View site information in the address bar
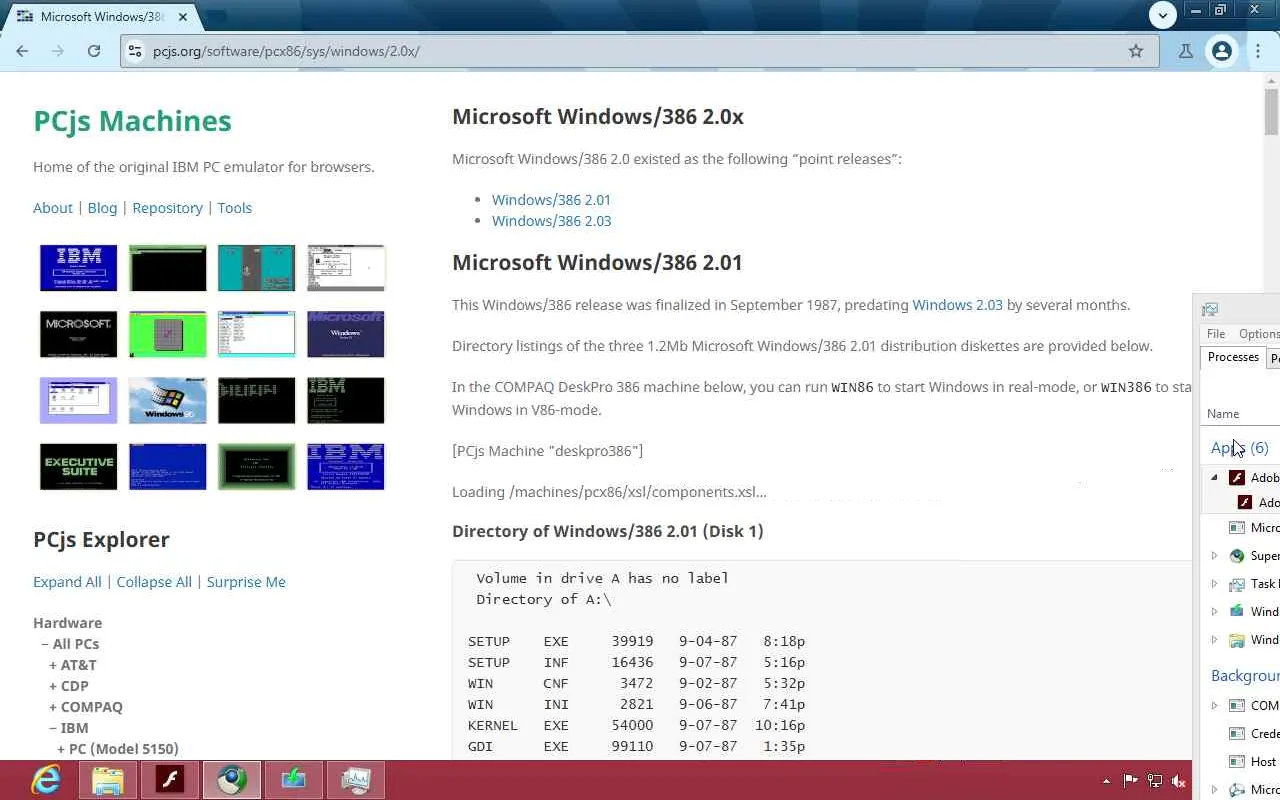Viewport: 1280px width, 800px height. (x=135, y=51)
